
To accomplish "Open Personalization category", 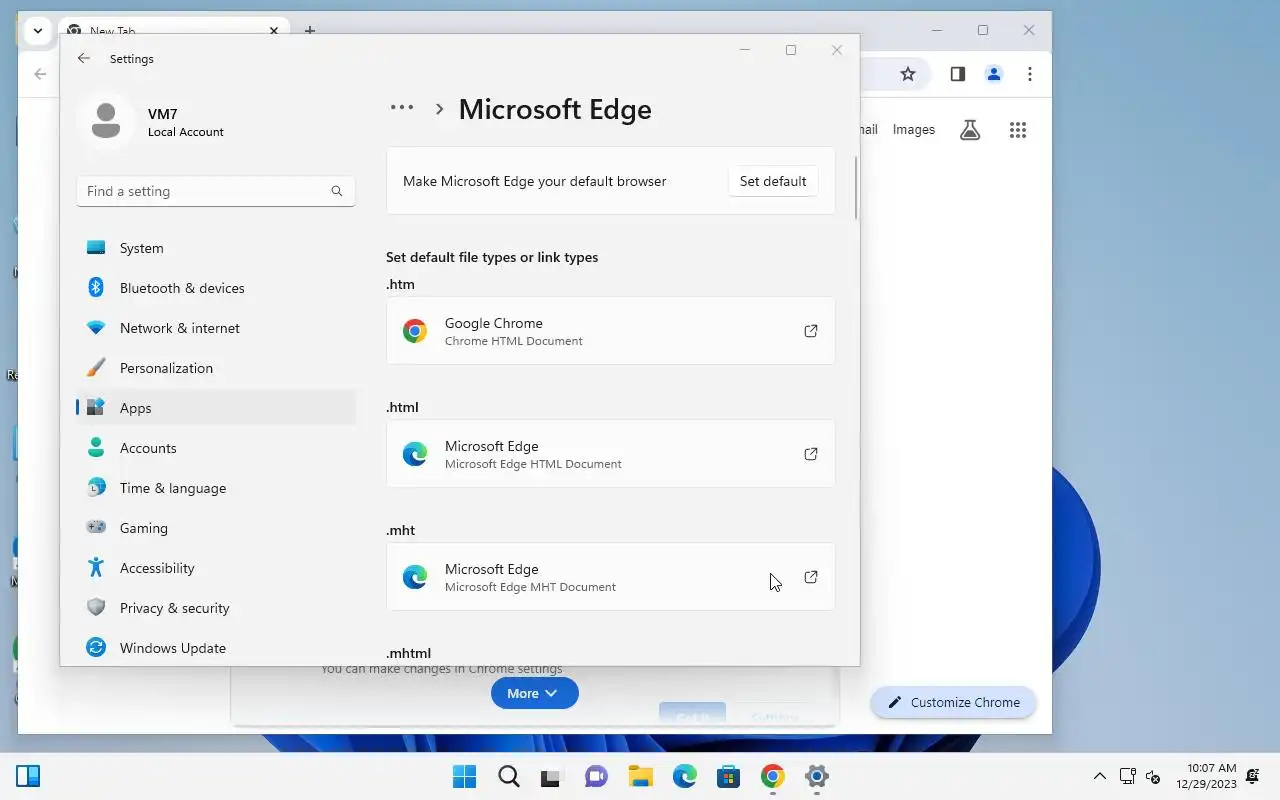I will click(216, 368).
